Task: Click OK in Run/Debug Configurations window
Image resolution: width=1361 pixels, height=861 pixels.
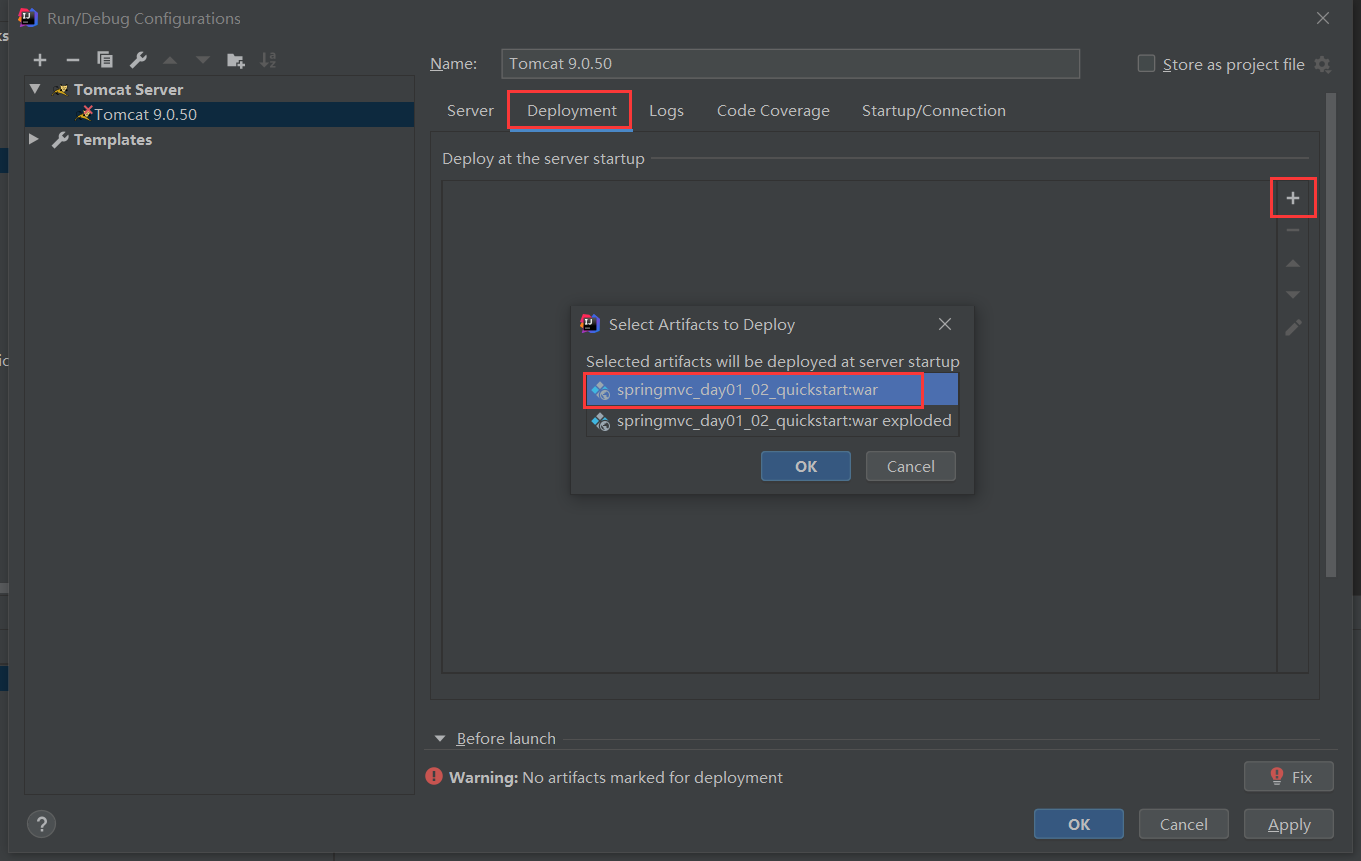Action: pos(1079,824)
